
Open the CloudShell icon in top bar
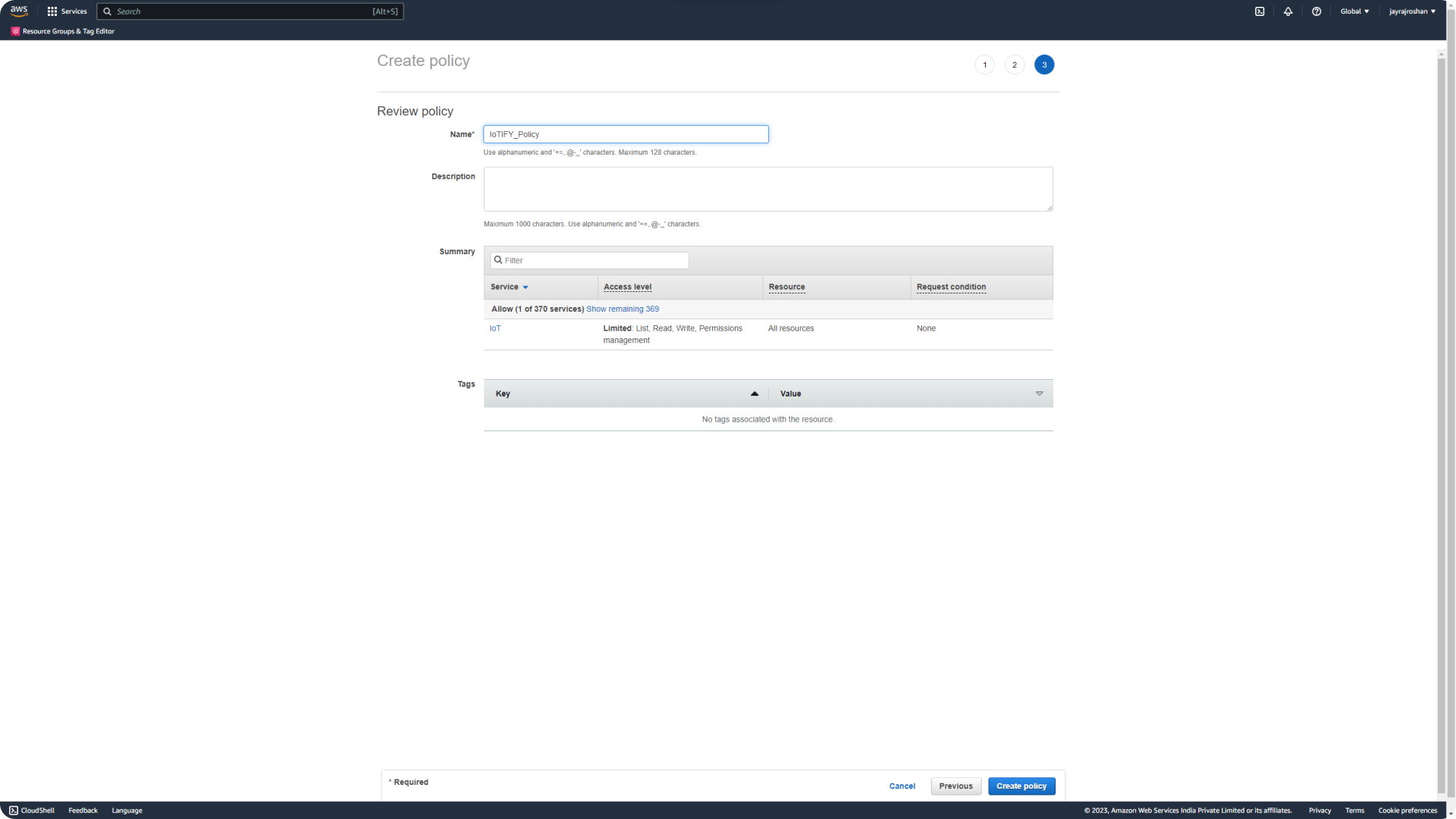click(1260, 11)
